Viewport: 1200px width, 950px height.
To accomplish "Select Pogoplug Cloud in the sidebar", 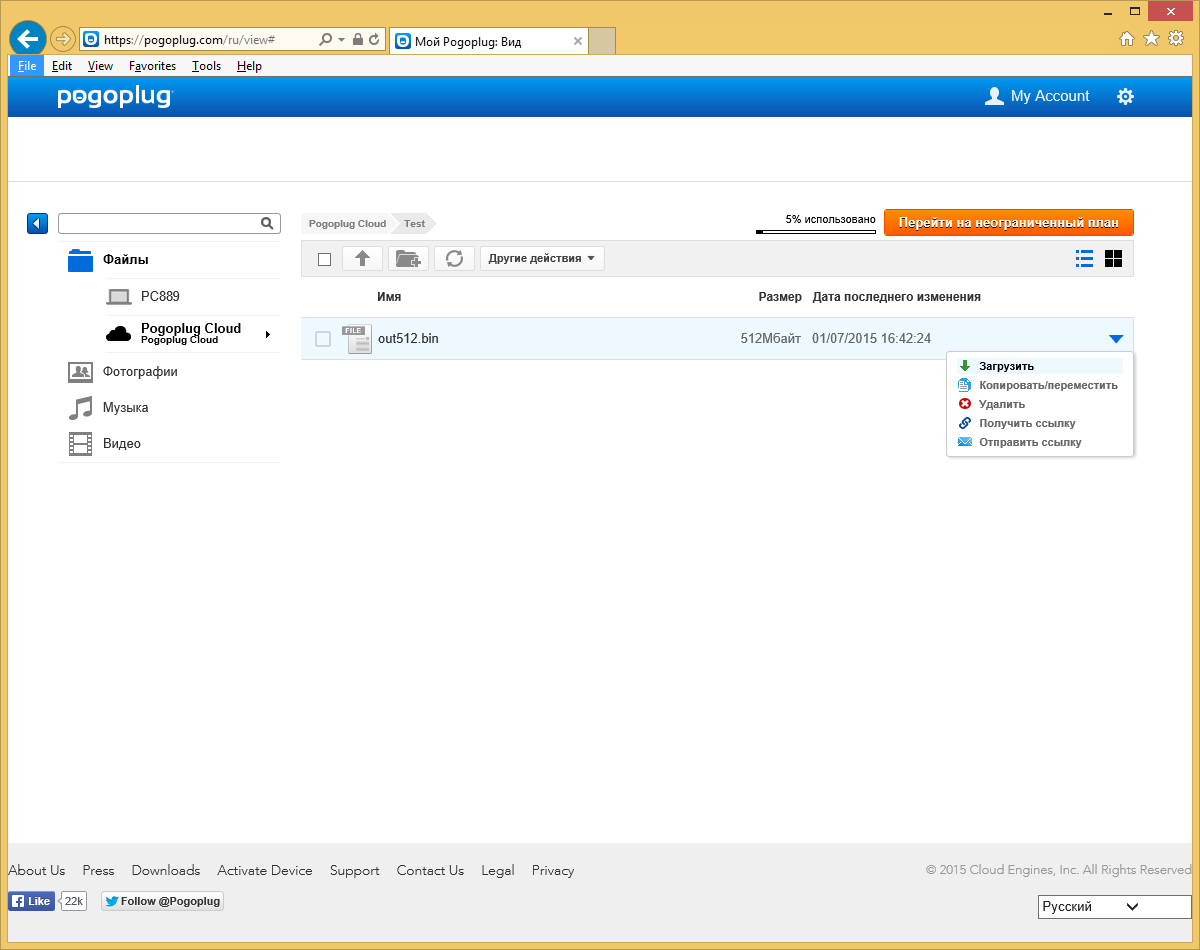I will [190, 333].
